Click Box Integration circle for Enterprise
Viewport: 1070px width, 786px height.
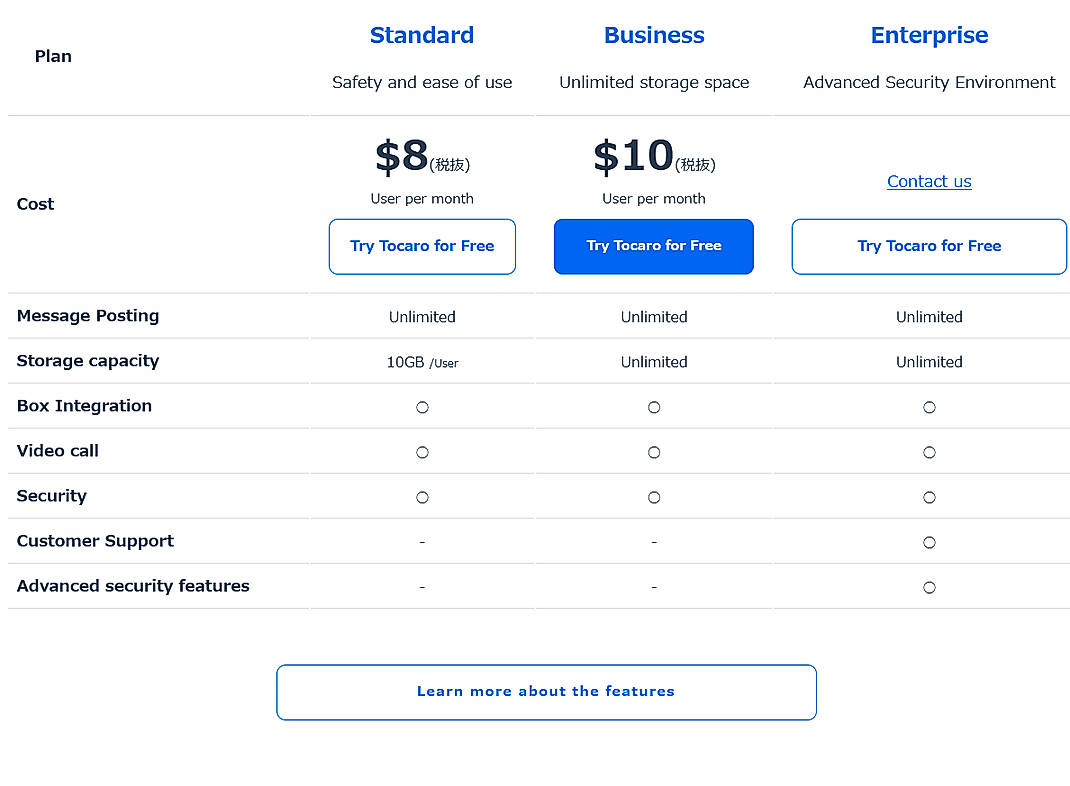(x=929, y=407)
